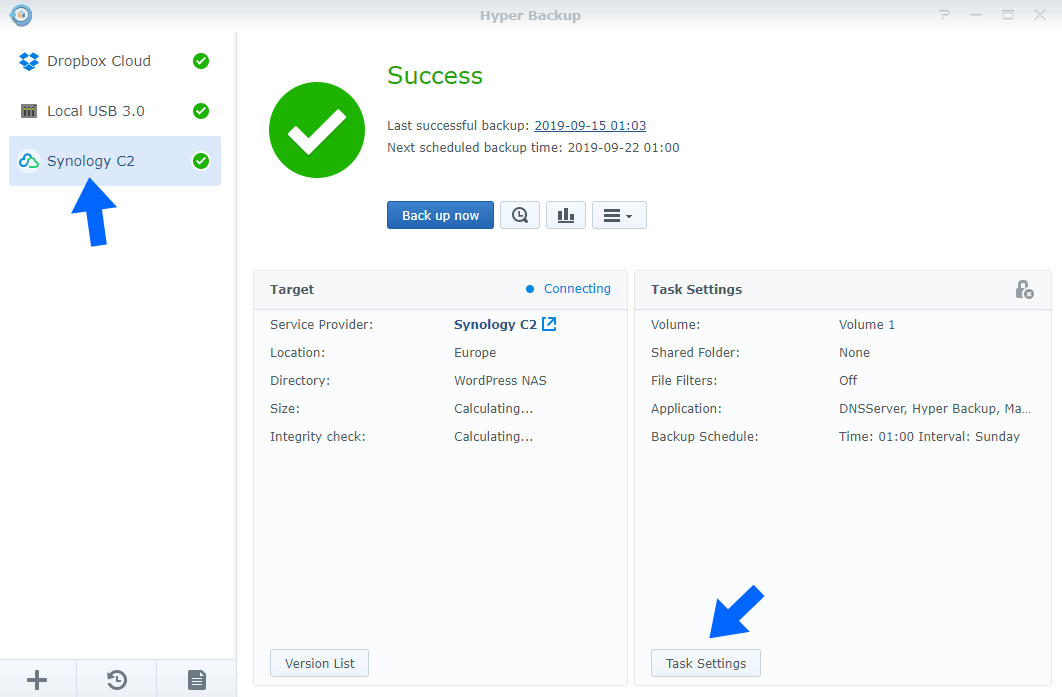Add a new backup task with plus icon

pyautogui.click(x=37, y=679)
